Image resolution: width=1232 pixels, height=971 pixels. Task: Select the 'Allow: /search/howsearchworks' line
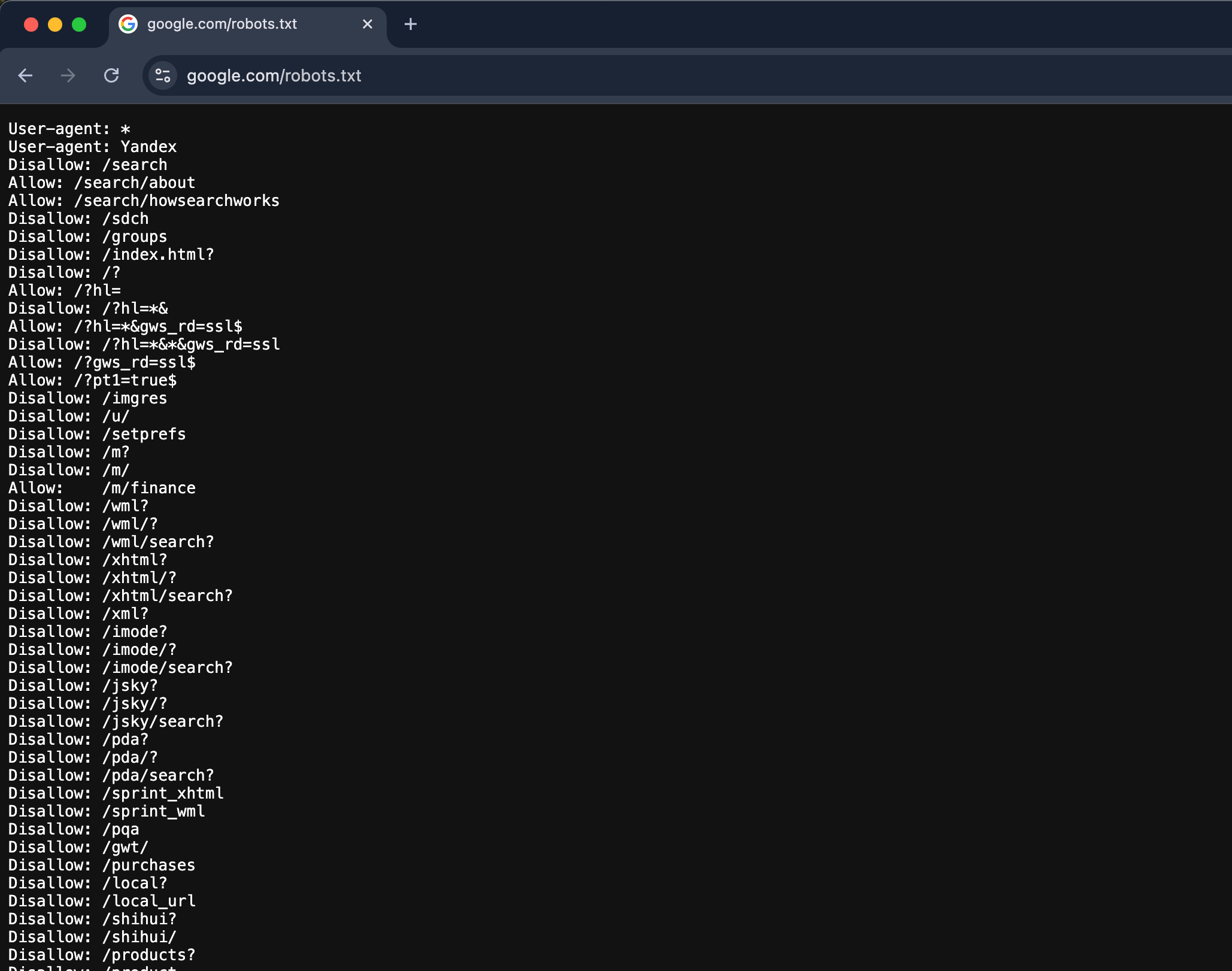(x=144, y=201)
